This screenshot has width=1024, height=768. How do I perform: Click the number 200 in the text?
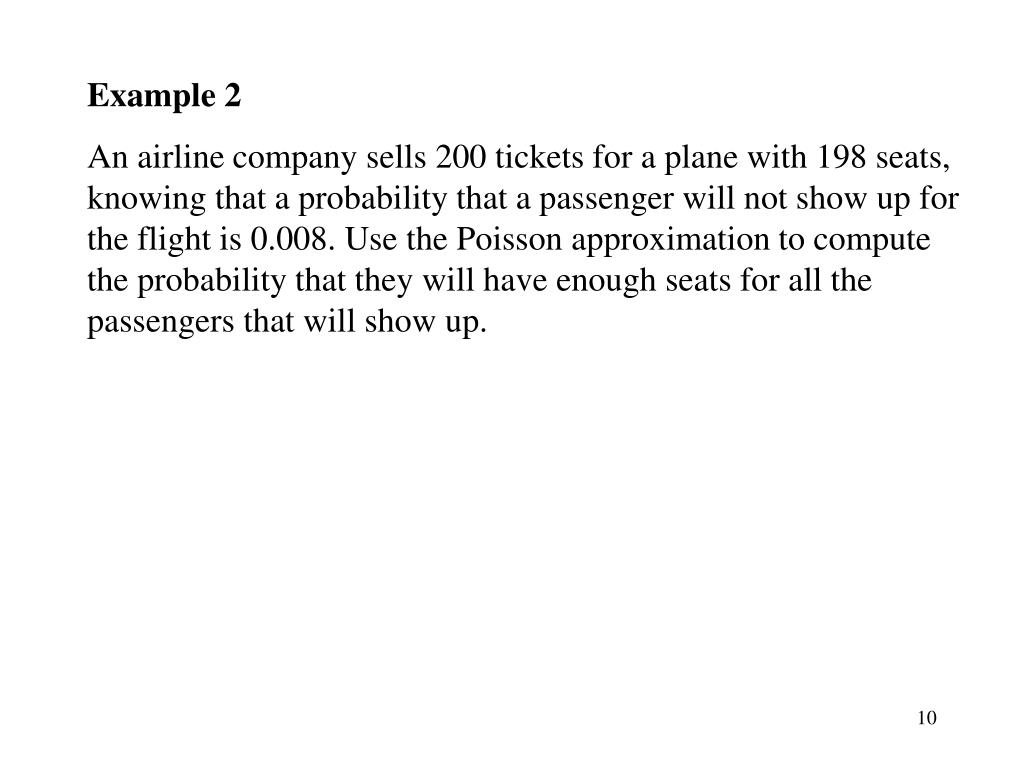pos(460,157)
